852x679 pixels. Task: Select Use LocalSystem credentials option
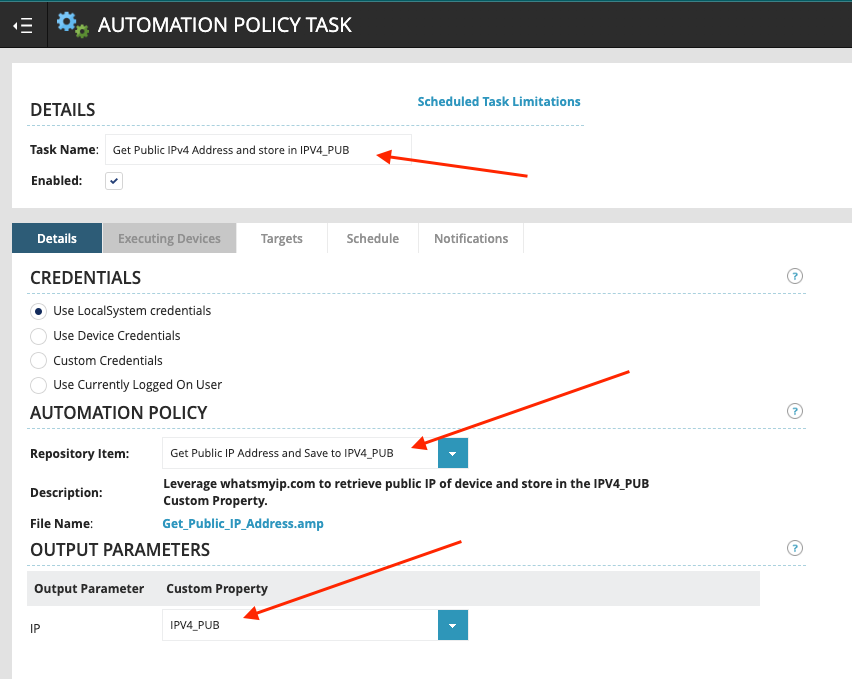(x=39, y=311)
